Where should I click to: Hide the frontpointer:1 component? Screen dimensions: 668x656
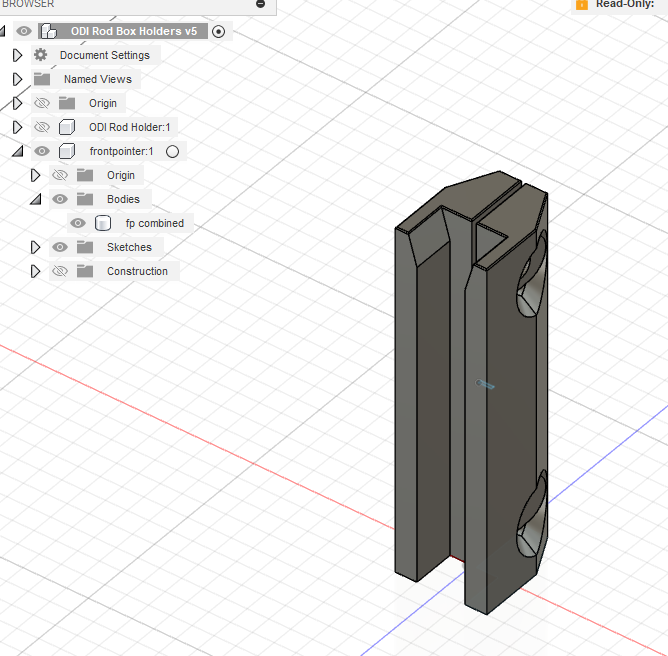coord(42,151)
